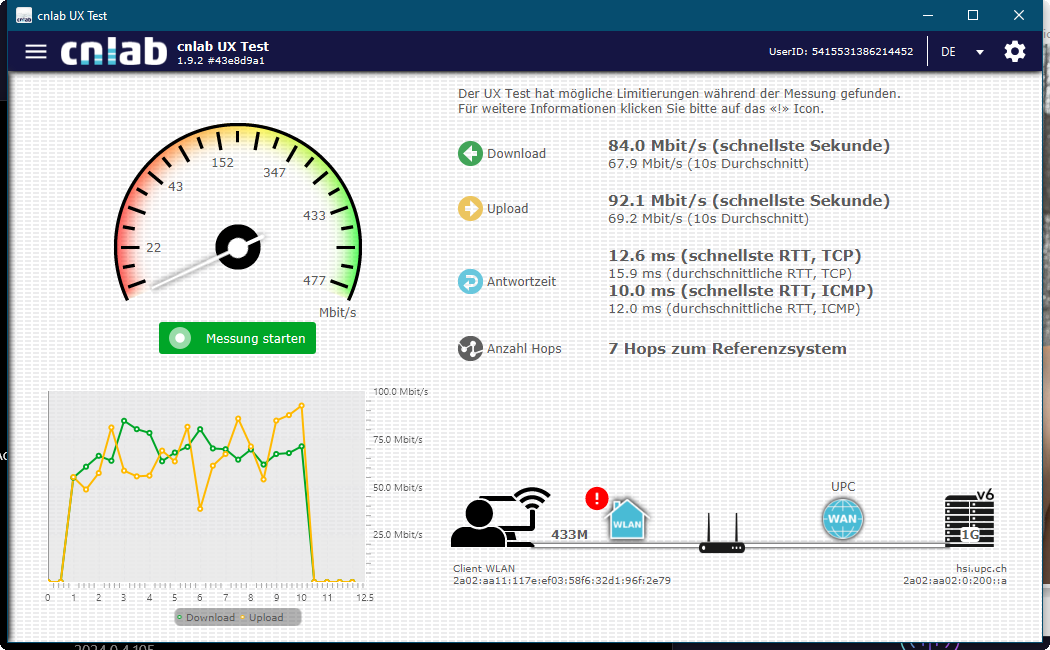Maximize the cnlab UX Test window
1050x650 pixels.
[973, 15]
